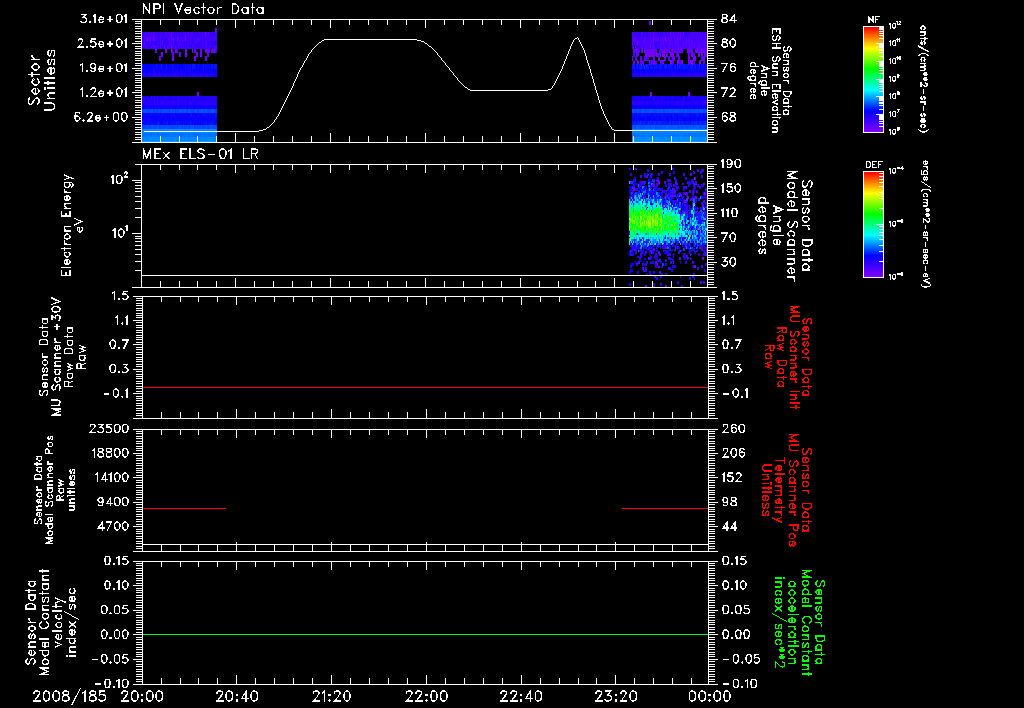
Task: Click the '21:20' time axis label
Action: (331, 696)
